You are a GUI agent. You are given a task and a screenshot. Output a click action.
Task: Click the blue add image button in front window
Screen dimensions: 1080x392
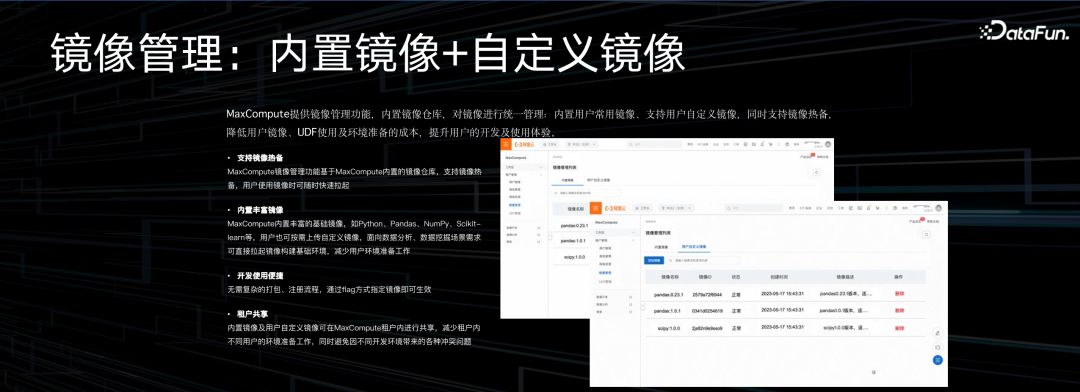click(x=654, y=260)
